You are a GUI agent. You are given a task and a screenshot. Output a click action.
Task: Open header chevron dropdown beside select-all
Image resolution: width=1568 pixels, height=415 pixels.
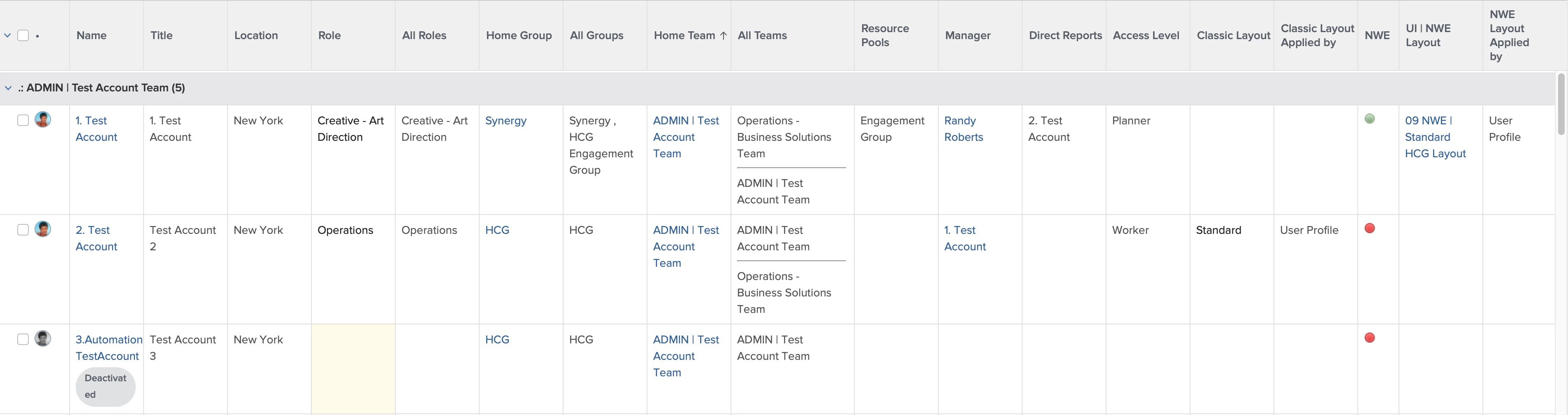[8, 35]
